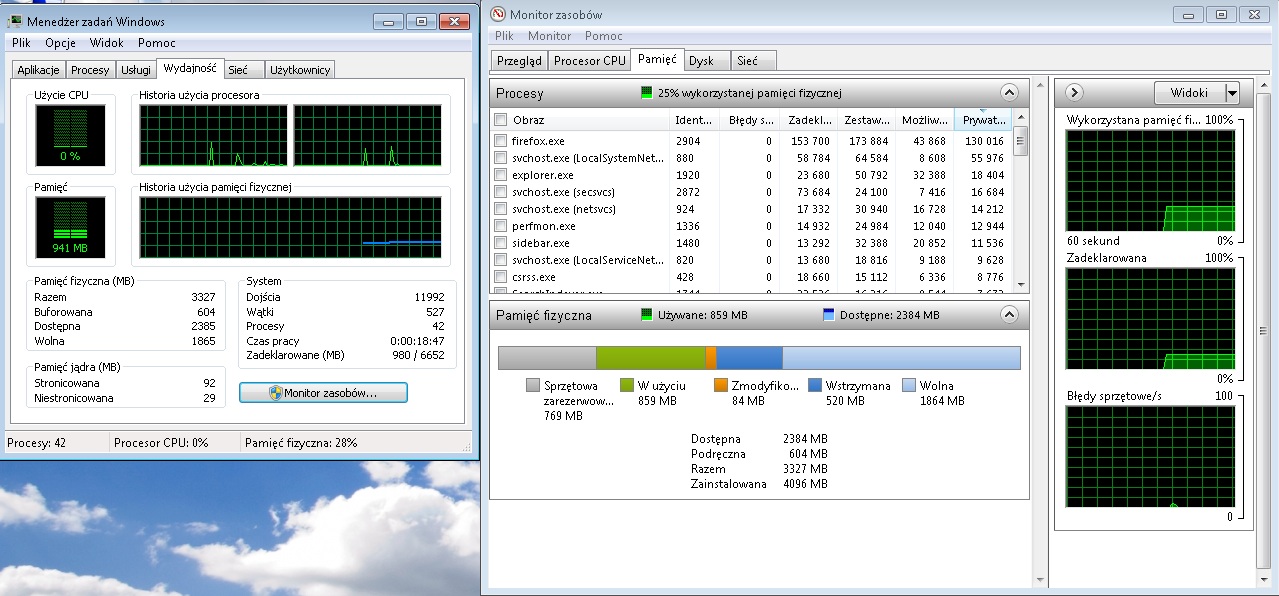Click the light blue Wolna legend swatch
This screenshot has width=1279, height=596.
coord(909,385)
